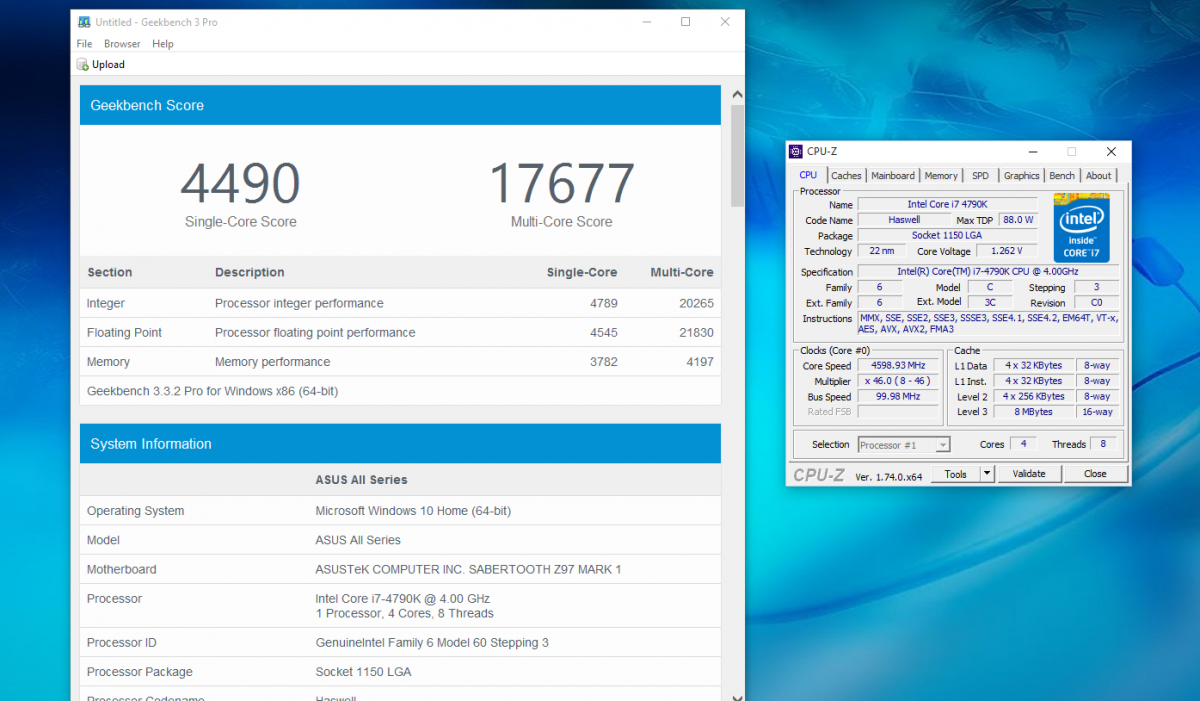The image size is (1200, 701).
Task: Click the Name field Intel Core i7 4790K
Action: 947,205
